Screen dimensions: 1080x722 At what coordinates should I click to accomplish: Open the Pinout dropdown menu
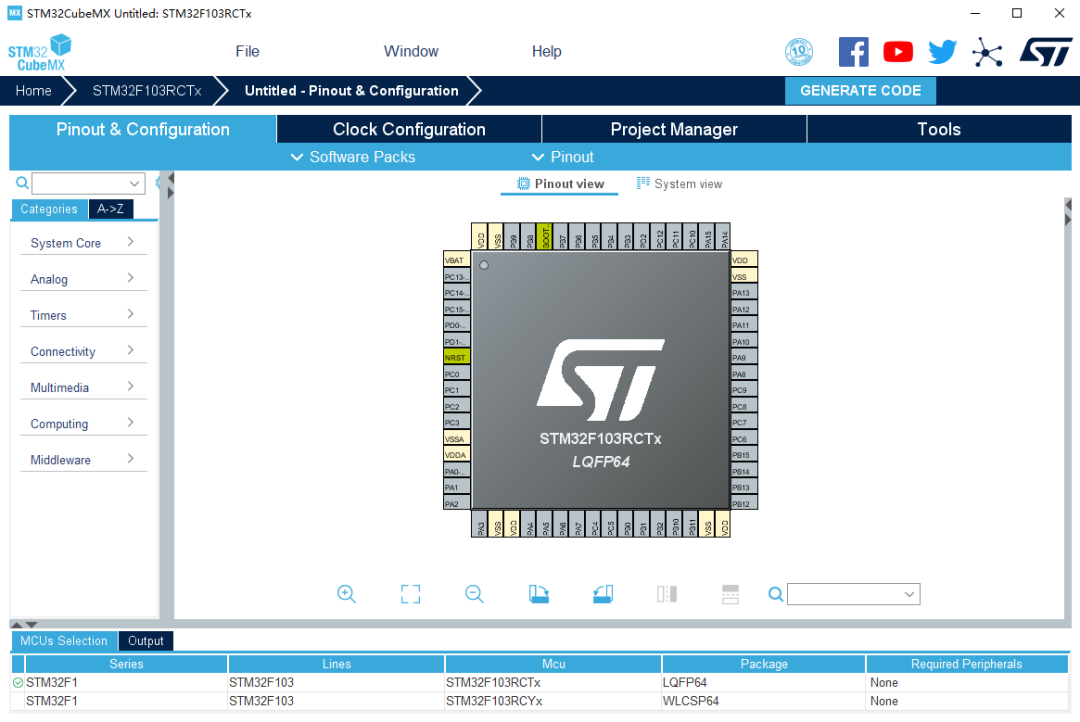(x=563, y=157)
